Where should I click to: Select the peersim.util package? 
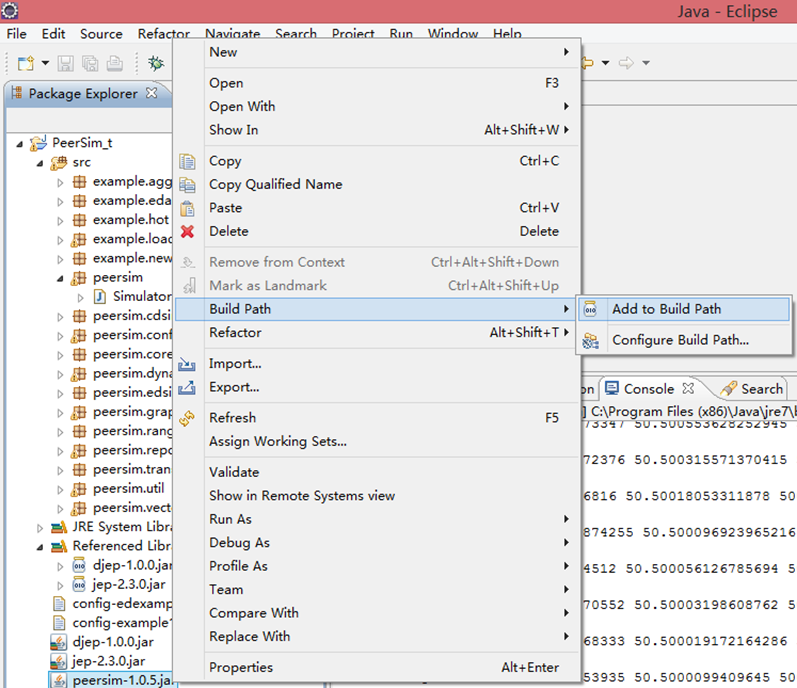128,488
